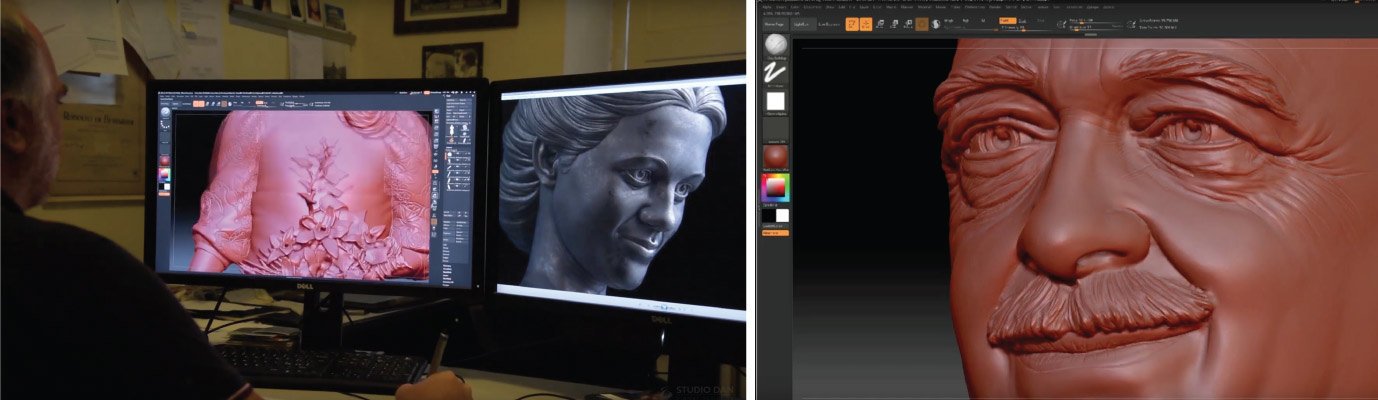
Task: Open the Alpha menu
Action: click(767, 7)
